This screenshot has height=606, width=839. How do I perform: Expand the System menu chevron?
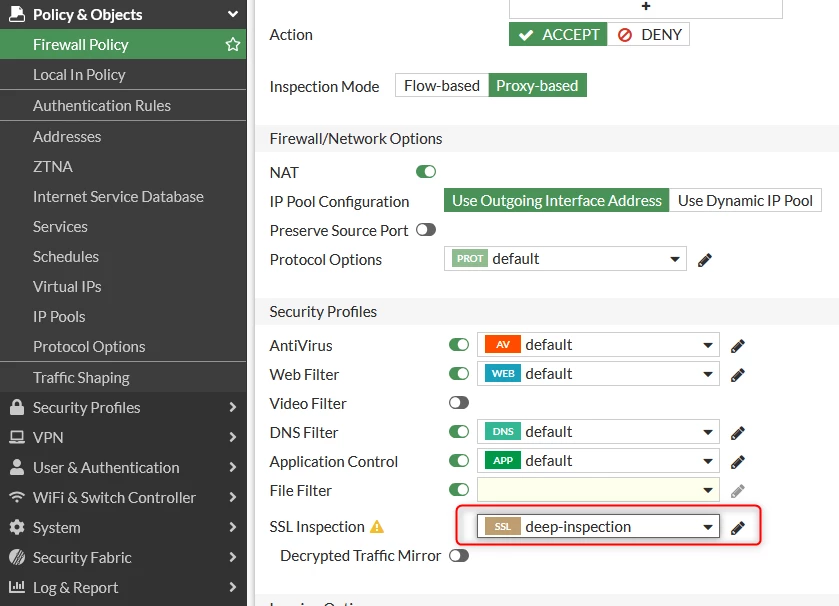tap(233, 527)
